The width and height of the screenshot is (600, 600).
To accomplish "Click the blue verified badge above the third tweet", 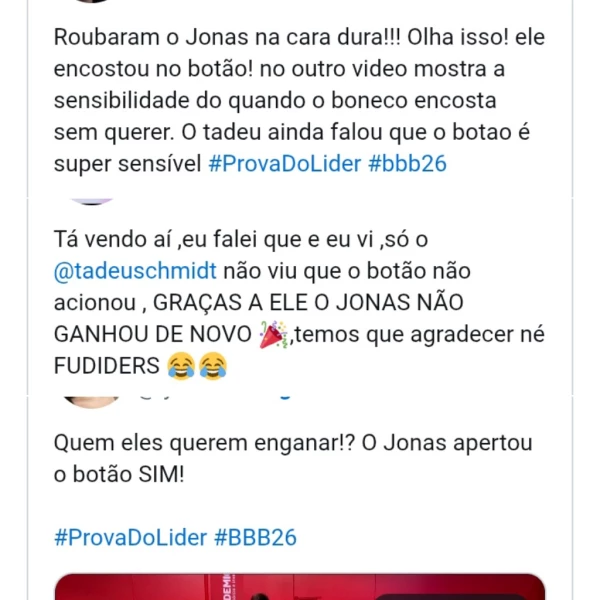I will point(285,398).
